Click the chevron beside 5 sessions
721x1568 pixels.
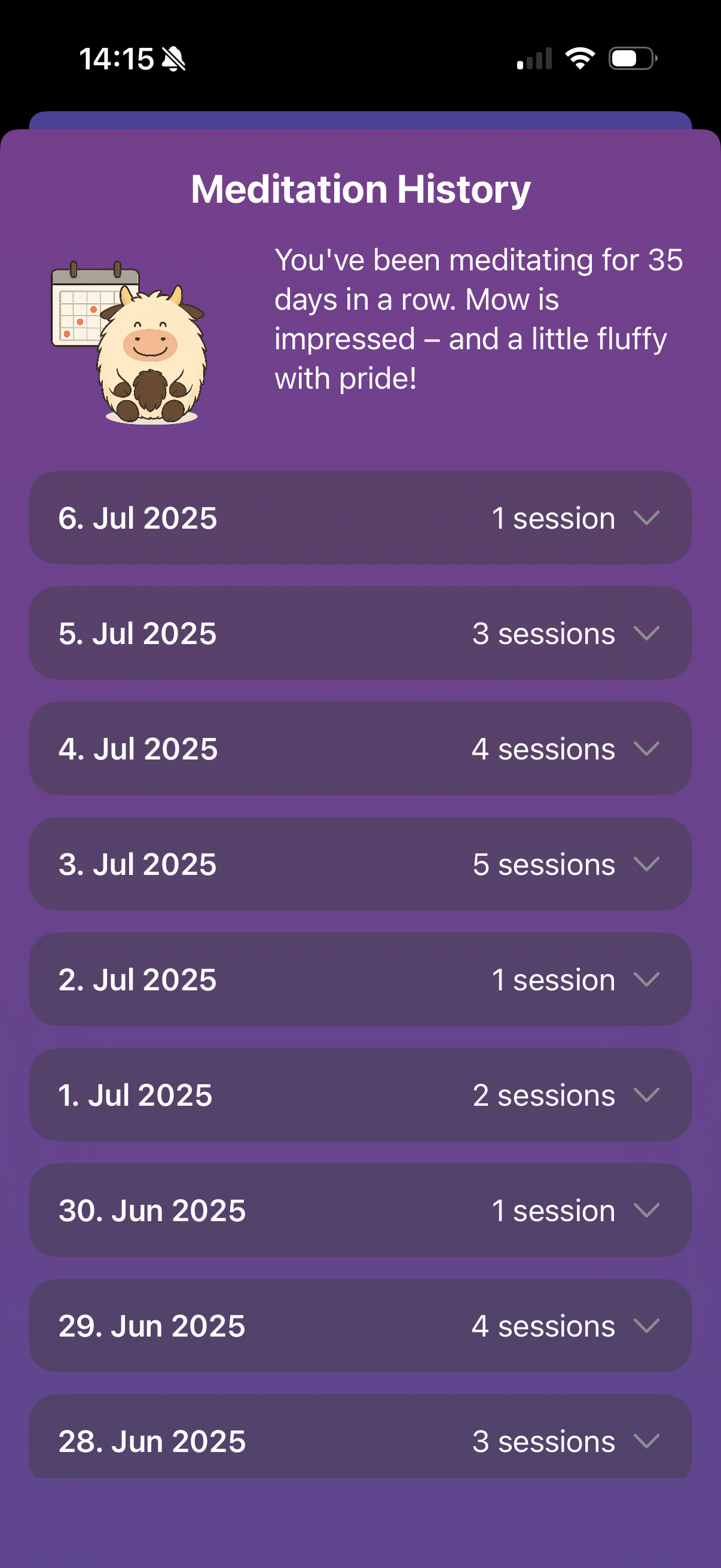pos(646,864)
